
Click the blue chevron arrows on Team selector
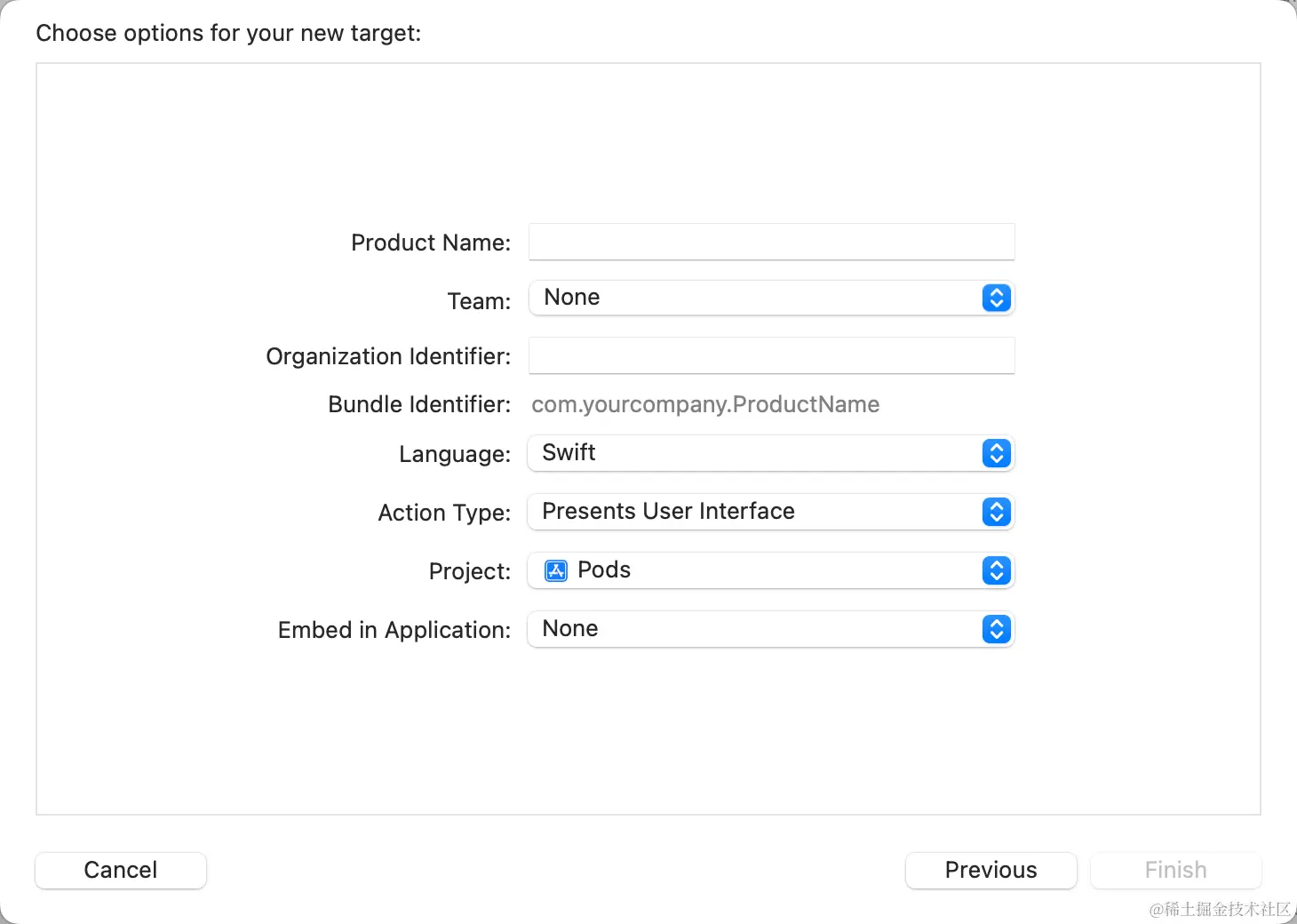pyautogui.click(x=997, y=298)
